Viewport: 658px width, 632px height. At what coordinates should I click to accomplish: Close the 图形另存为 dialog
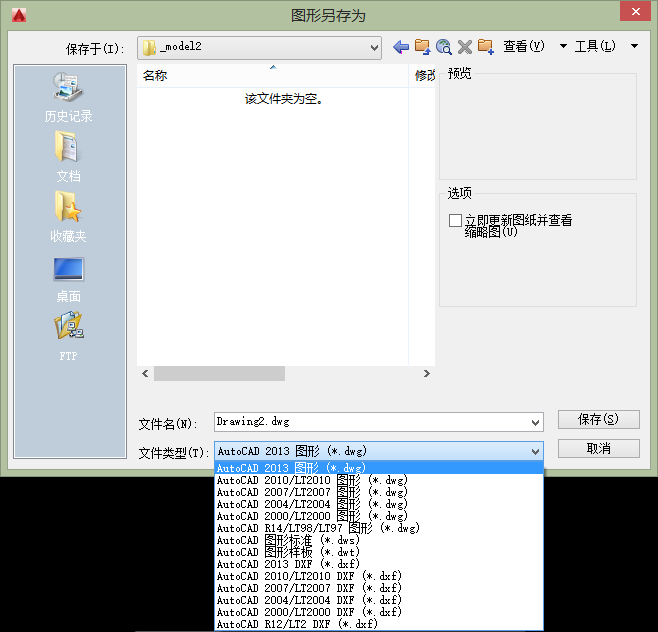(635, 11)
